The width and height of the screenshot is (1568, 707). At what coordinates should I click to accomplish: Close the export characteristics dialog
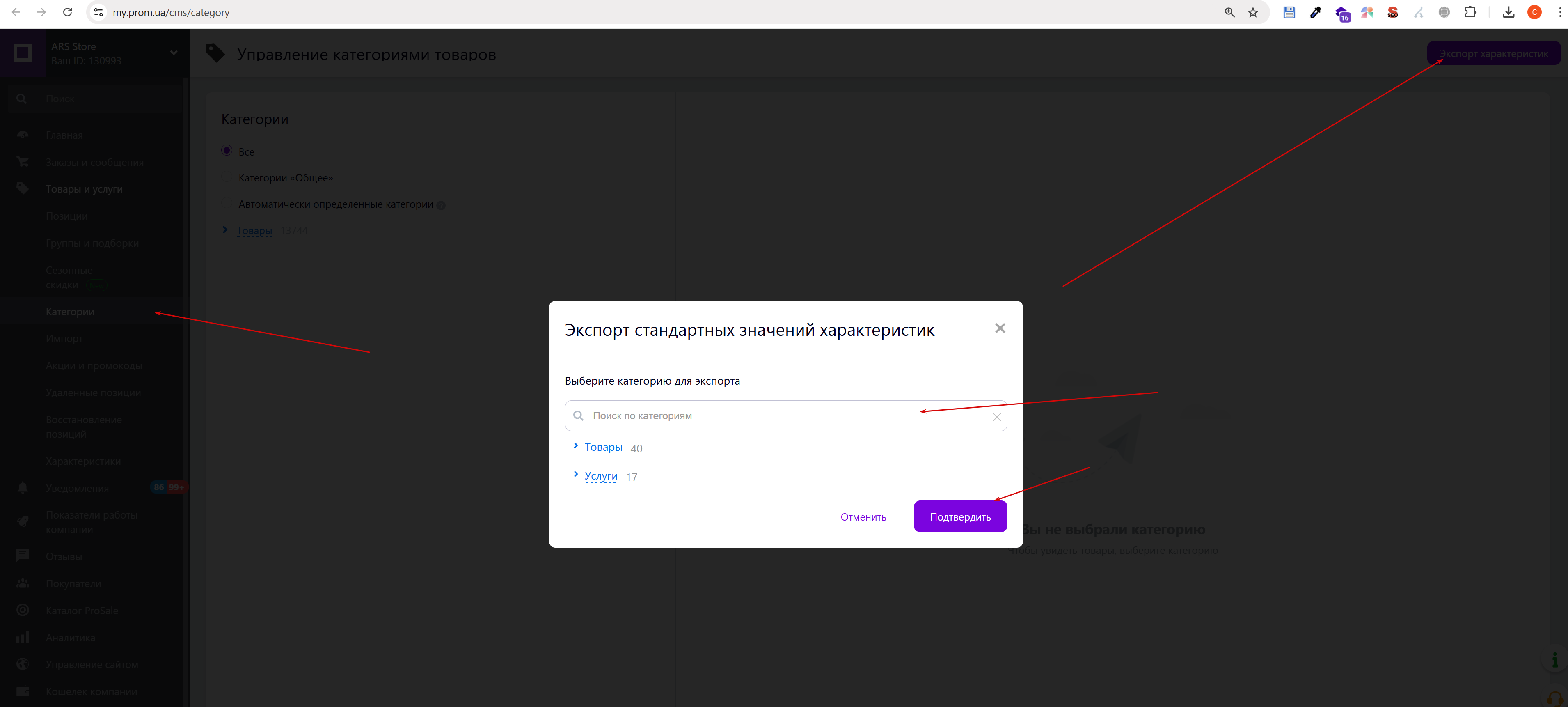(1000, 328)
